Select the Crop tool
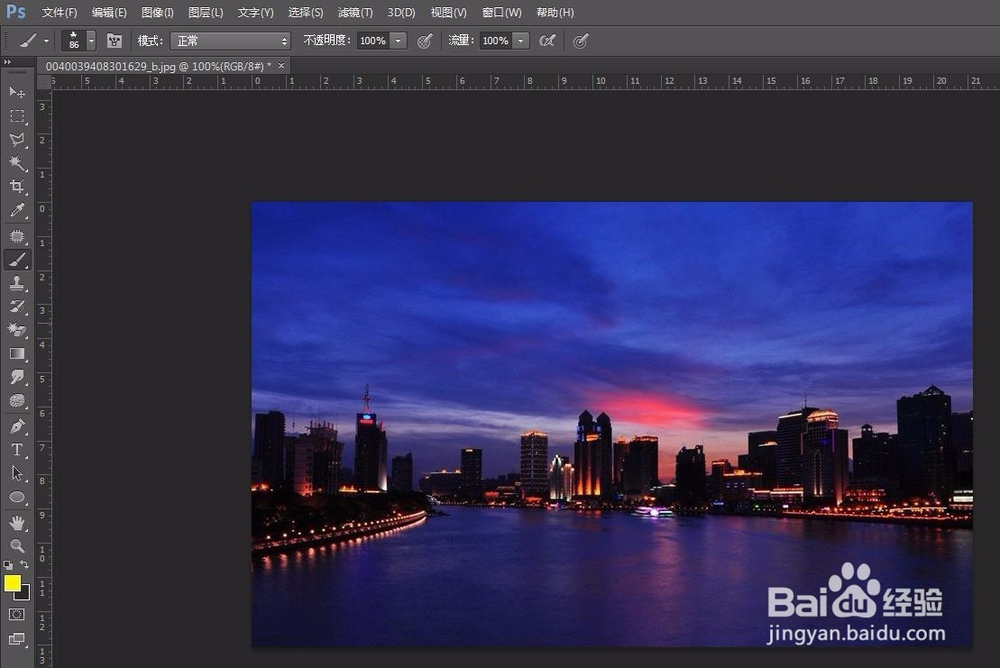Screen dimensions: 1000x668 pos(17,186)
